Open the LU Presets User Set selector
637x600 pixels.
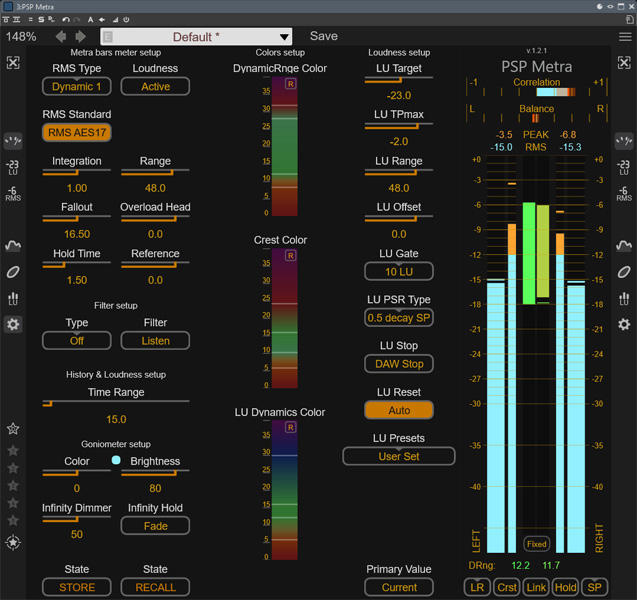point(399,457)
